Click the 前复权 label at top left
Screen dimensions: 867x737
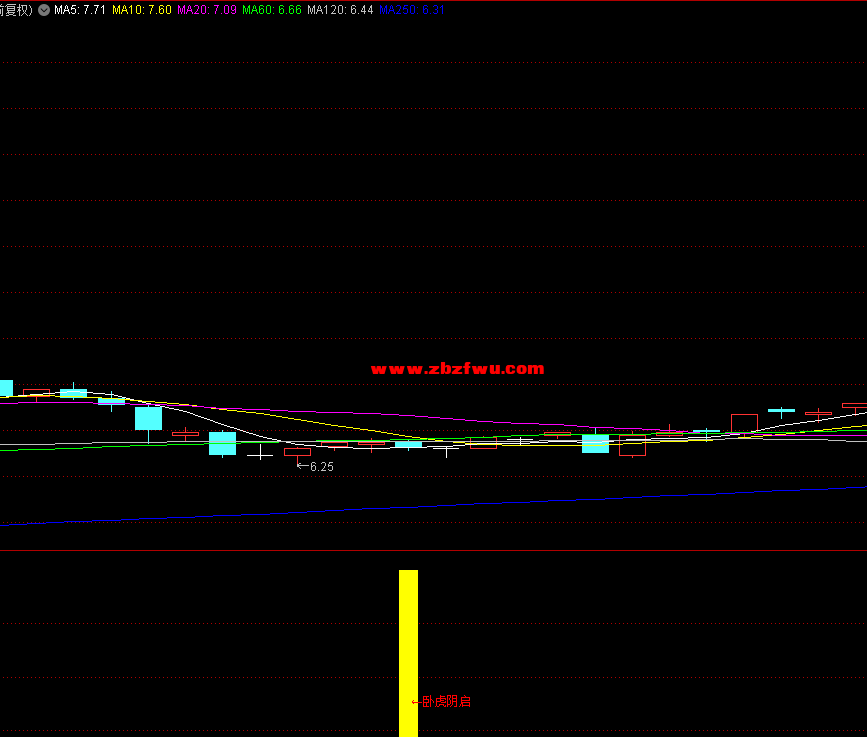click(16, 10)
